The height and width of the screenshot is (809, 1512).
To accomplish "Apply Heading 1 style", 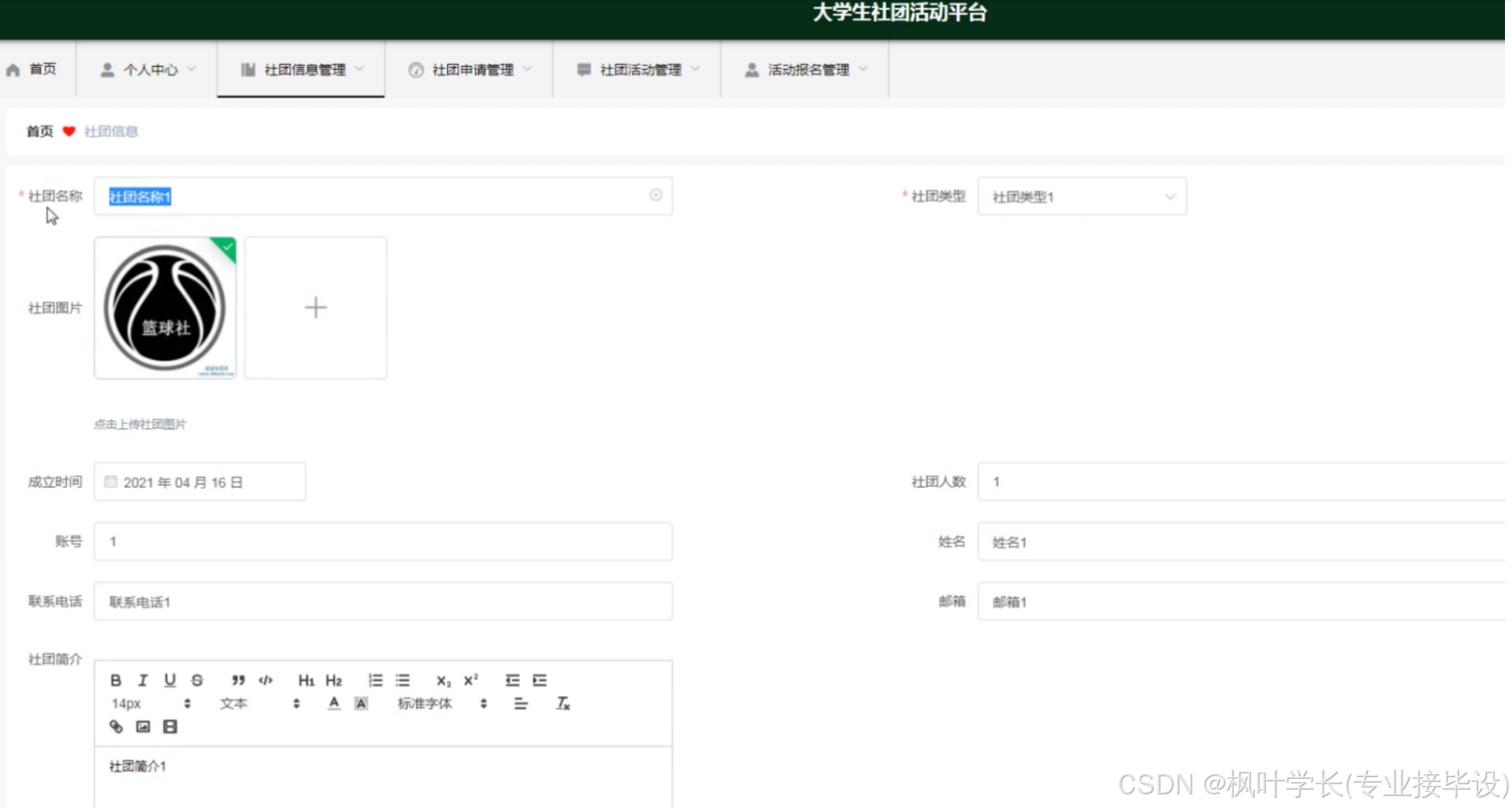I will [306, 681].
